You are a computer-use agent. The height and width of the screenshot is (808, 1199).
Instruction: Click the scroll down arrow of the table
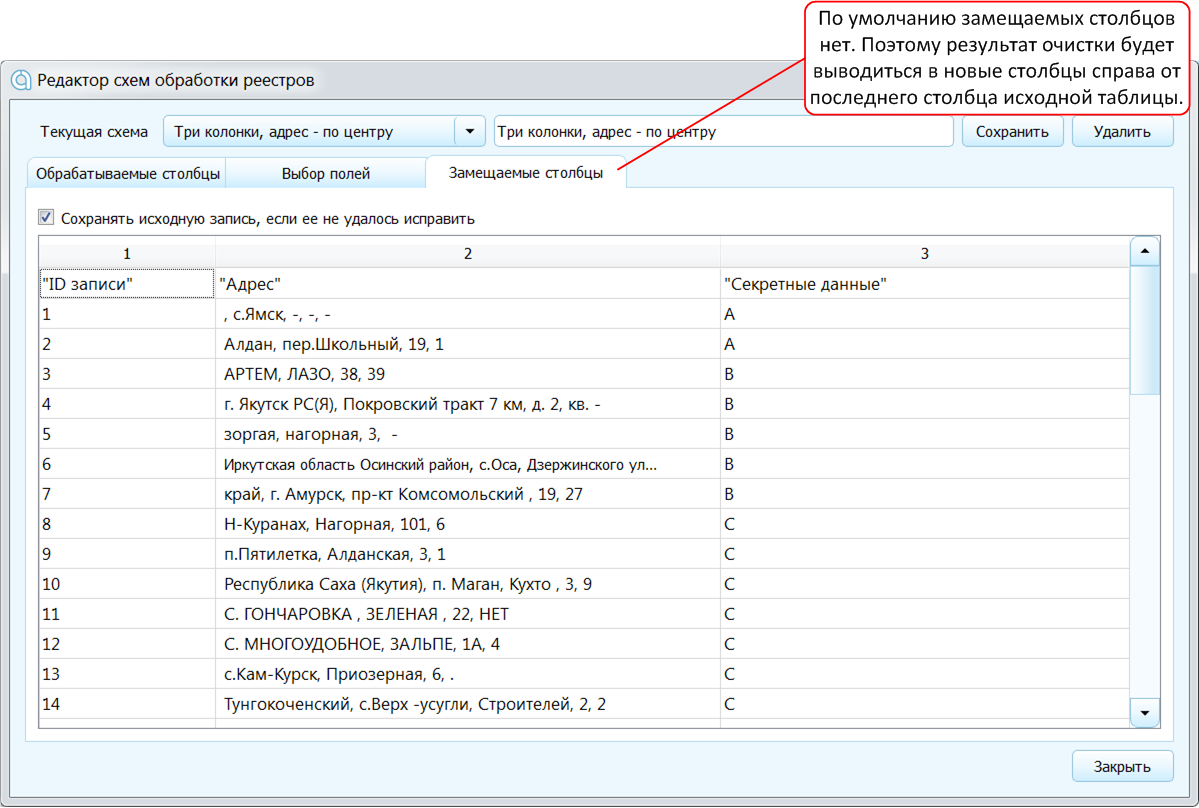point(1145,712)
